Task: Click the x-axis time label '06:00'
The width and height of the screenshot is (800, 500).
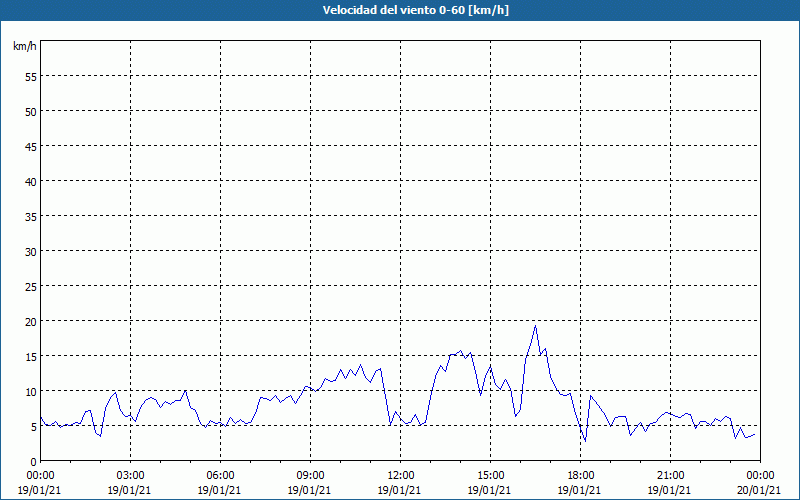Action: click(x=220, y=476)
